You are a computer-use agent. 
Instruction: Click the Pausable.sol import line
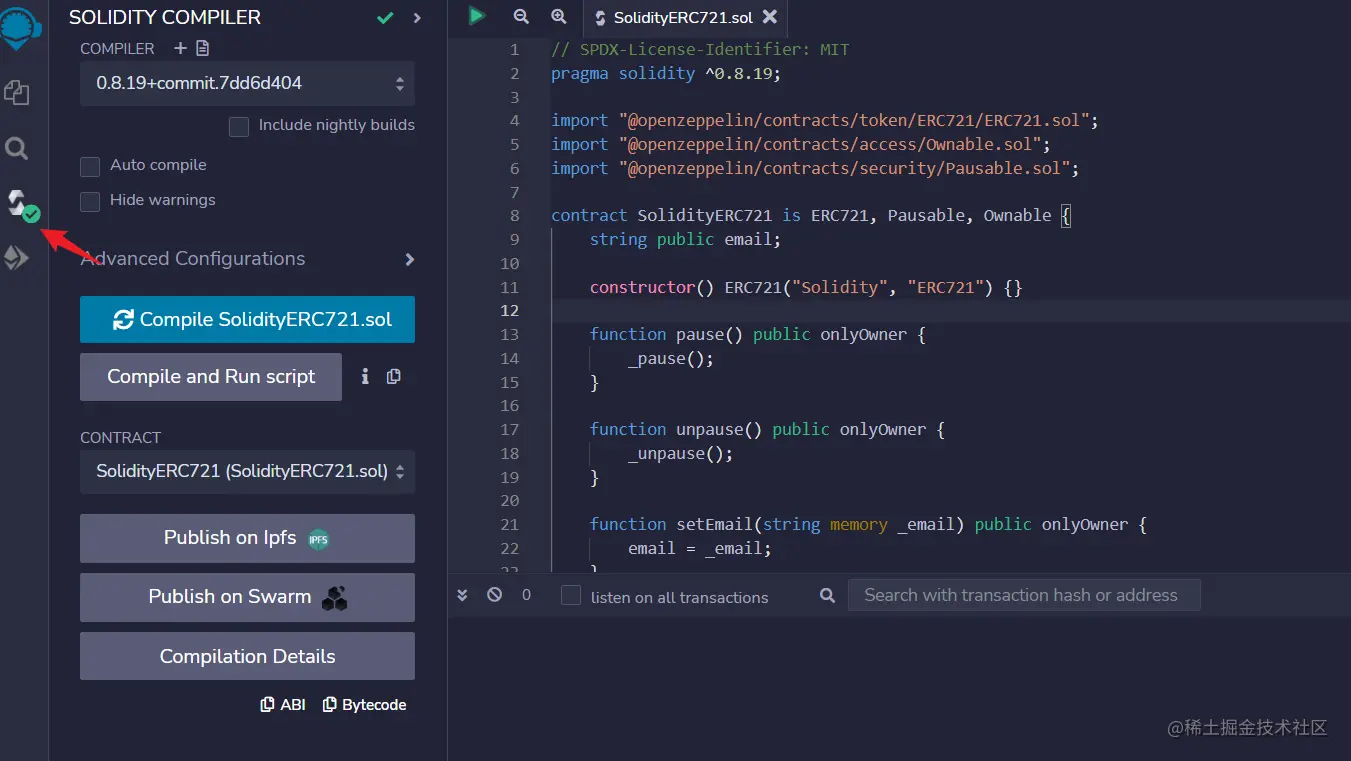pos(815,169)
